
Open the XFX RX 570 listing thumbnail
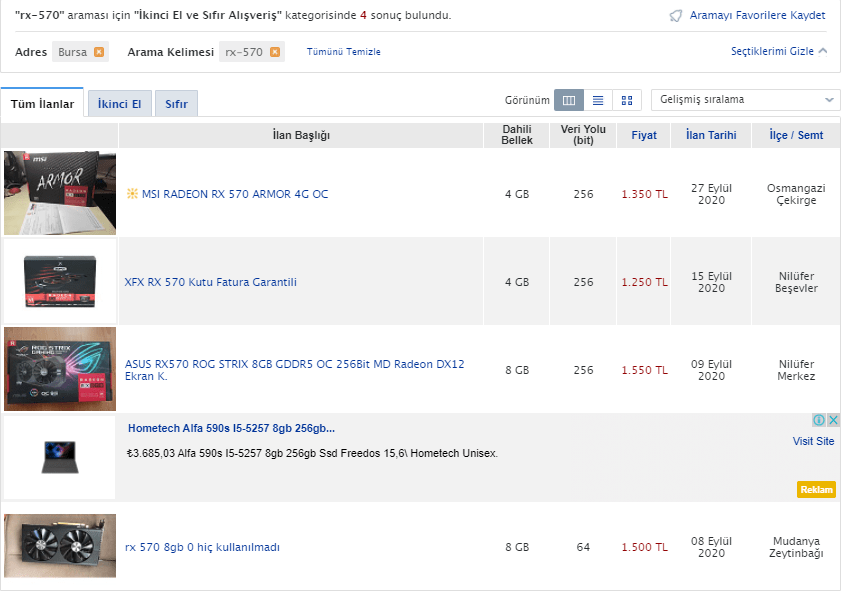pyautogui.click(x=60, y=281)
